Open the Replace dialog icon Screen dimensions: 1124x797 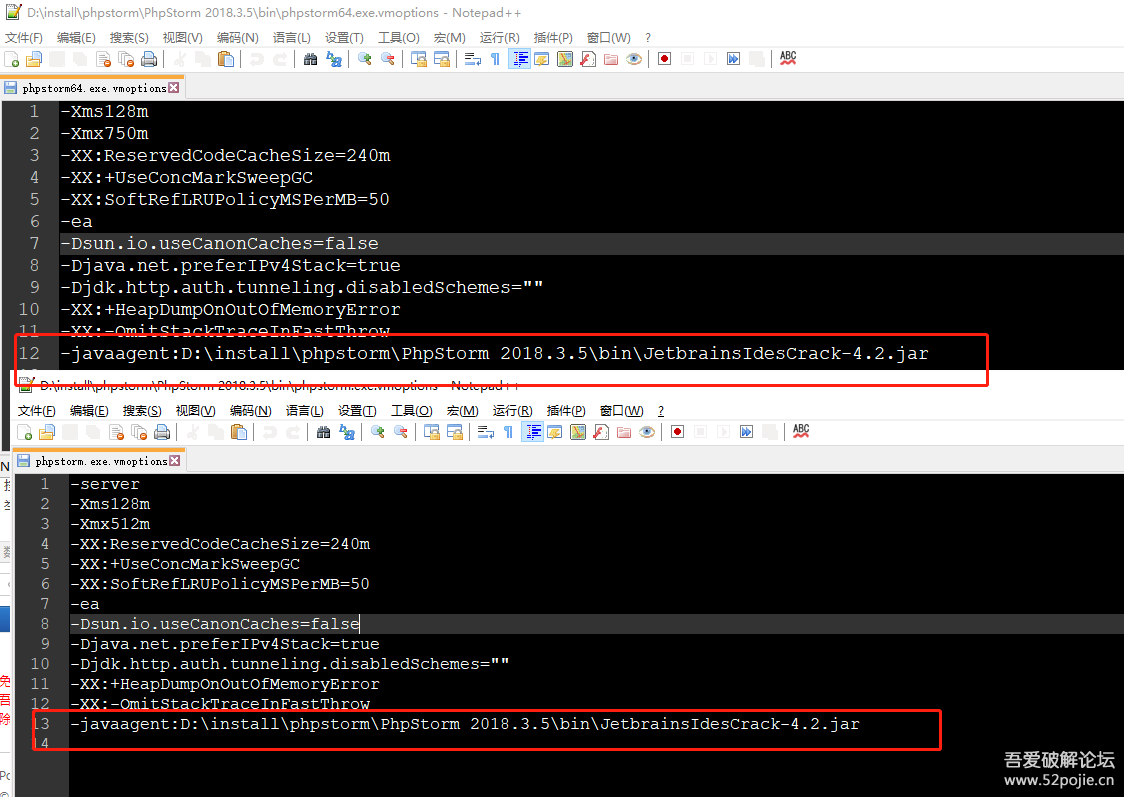(332, 58)
